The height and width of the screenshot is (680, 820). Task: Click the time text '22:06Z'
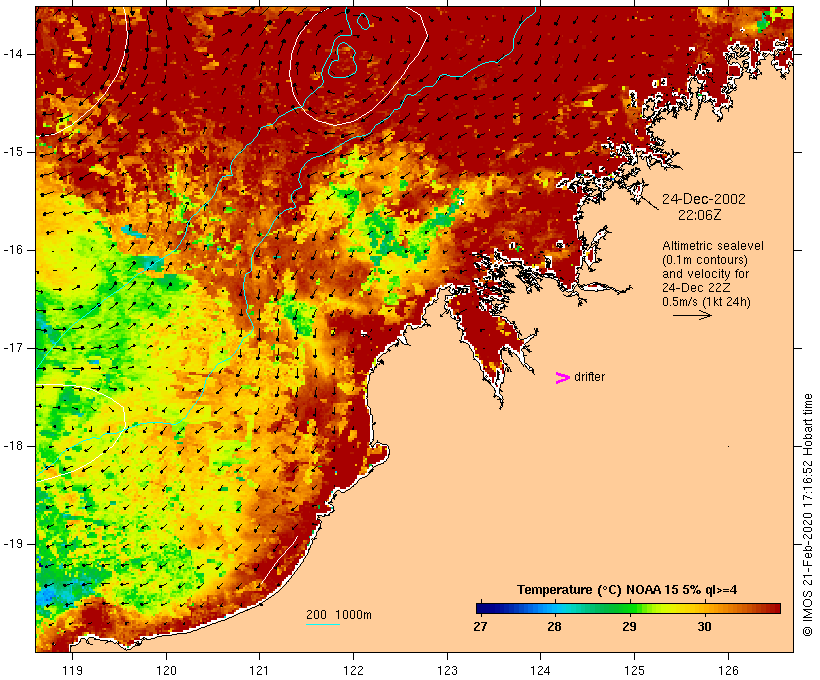pyautogui.click(x=700, y=215)
